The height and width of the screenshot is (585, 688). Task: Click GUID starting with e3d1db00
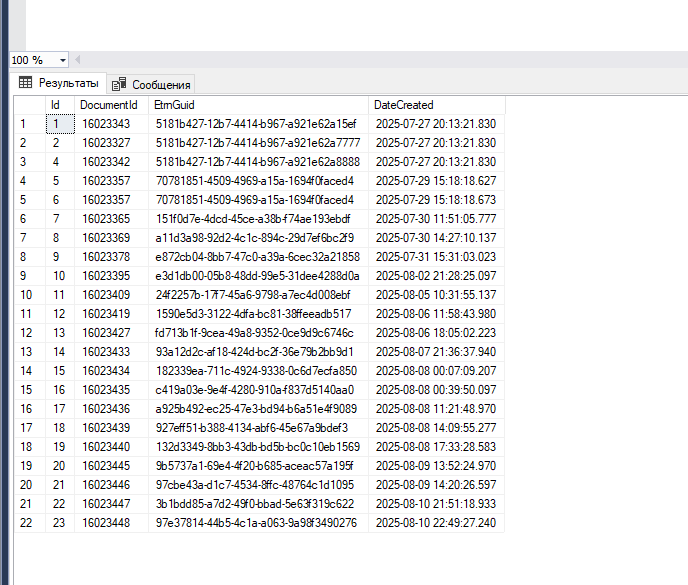coord(258,276)
